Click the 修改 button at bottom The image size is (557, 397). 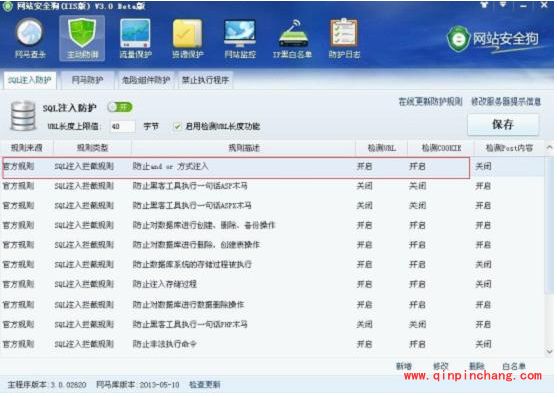440,366
